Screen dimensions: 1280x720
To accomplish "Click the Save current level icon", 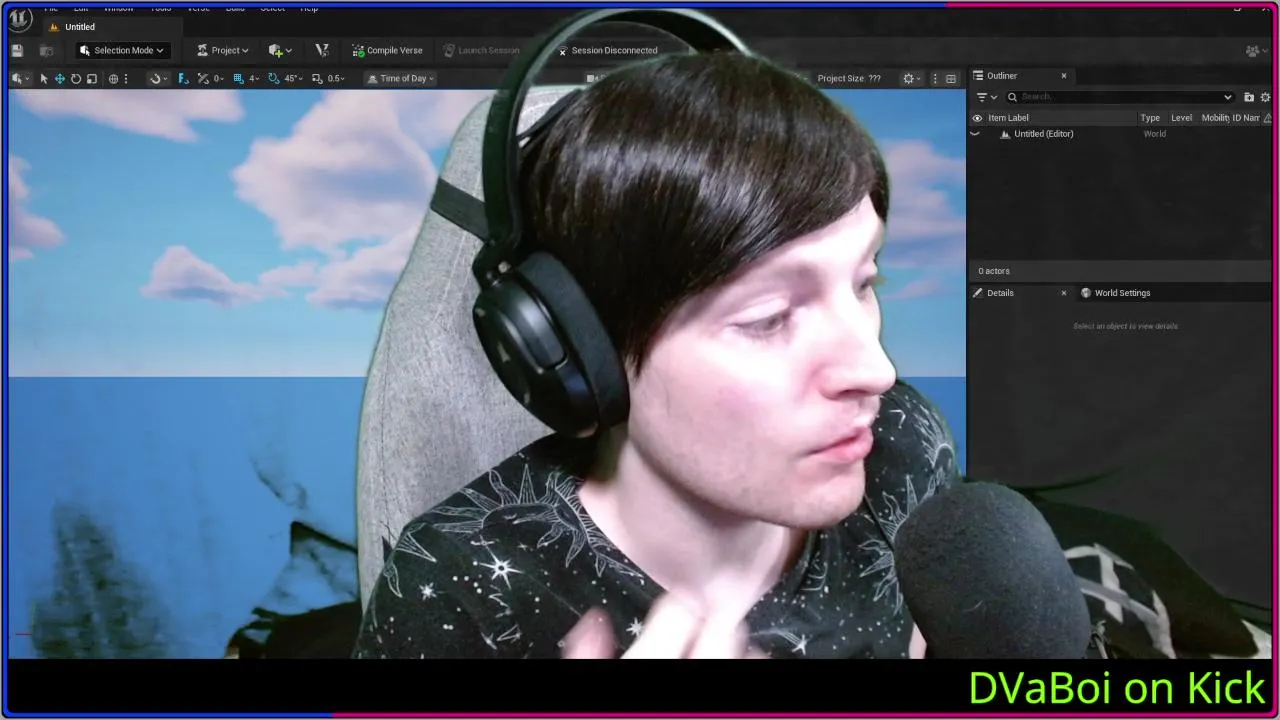I will click(17, 50).
